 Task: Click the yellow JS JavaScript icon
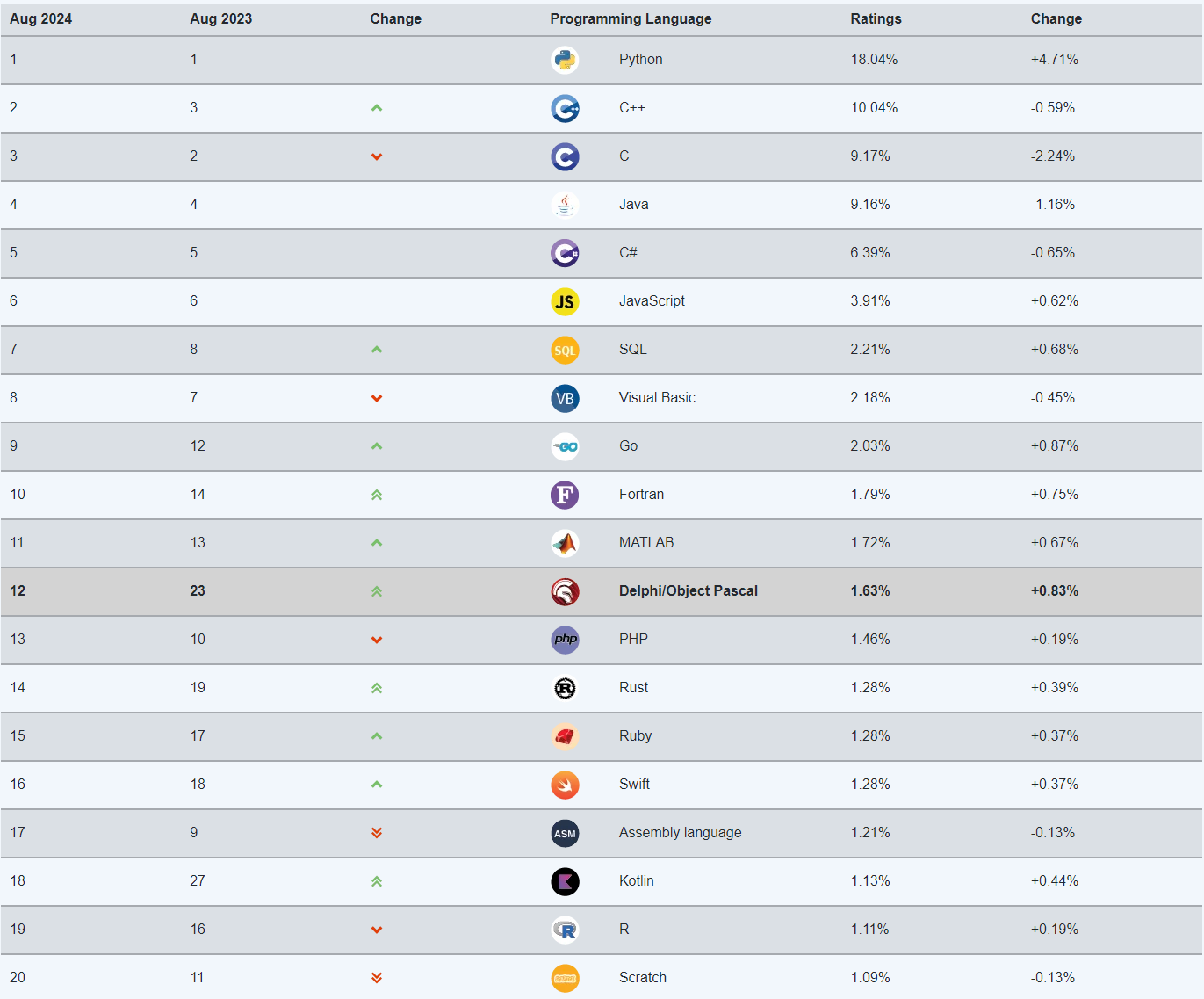tap(565, 301)
